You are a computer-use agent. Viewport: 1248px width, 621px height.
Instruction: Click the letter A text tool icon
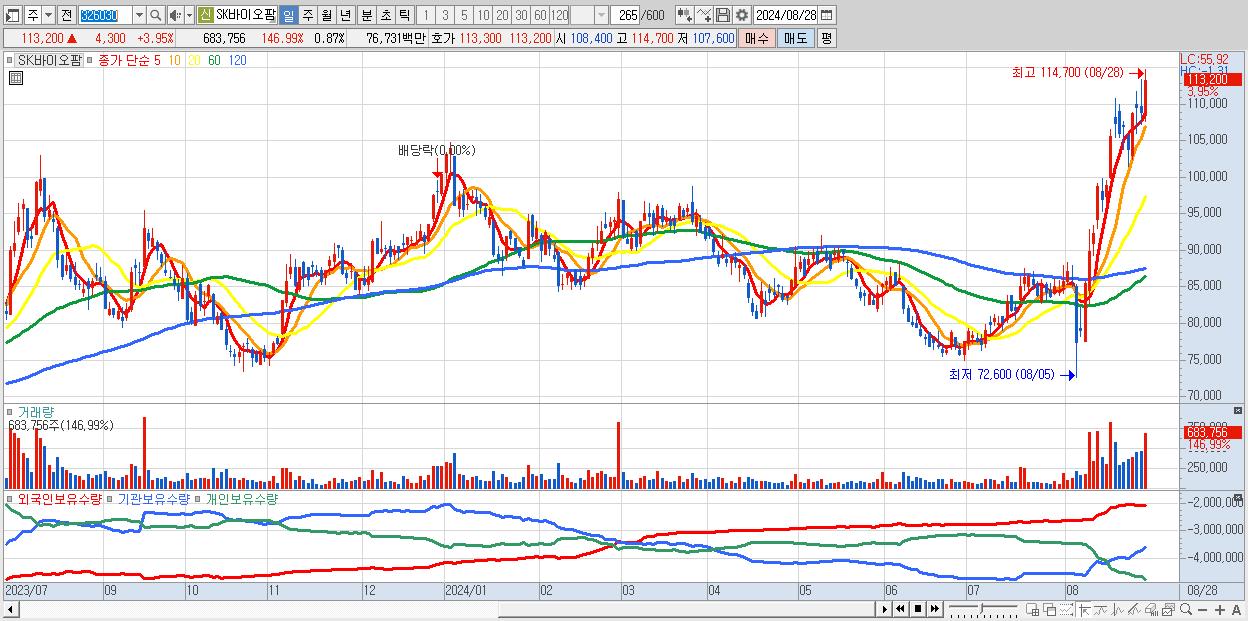(1237, 610)
